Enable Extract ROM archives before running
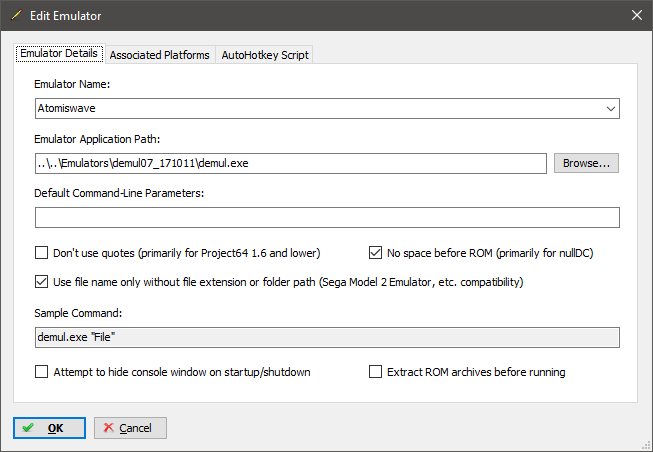The image size is (653, 452). [375, 372]
